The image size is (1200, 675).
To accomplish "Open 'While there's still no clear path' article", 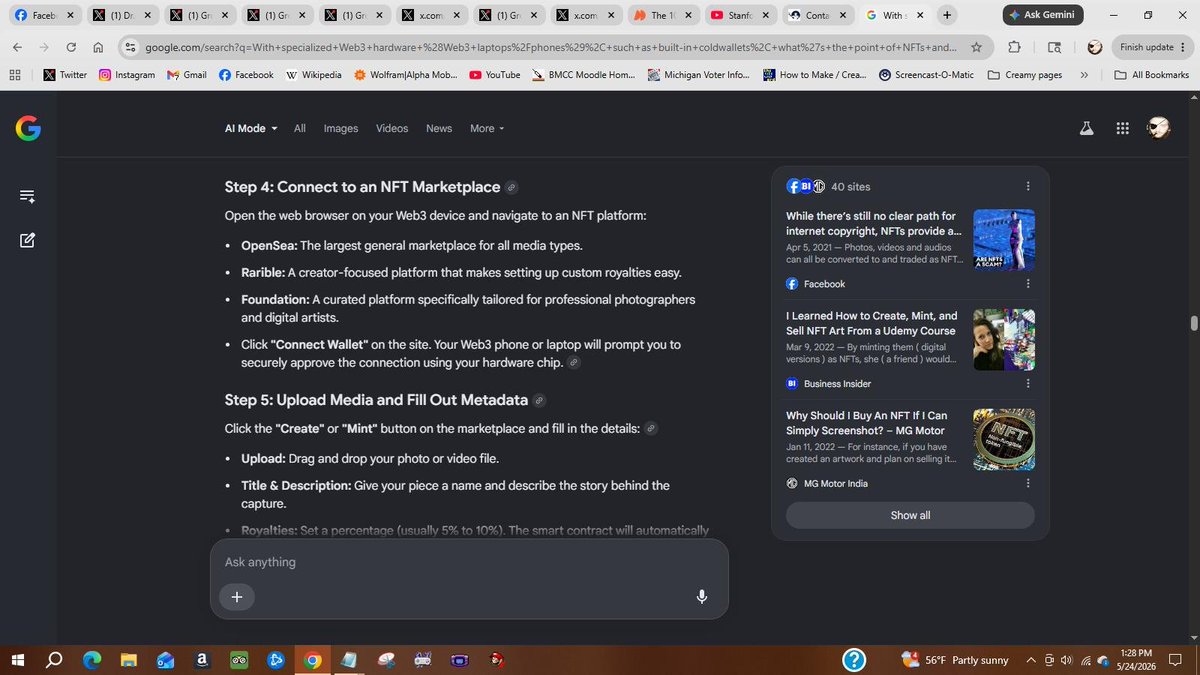I will (x=873, y=223).
